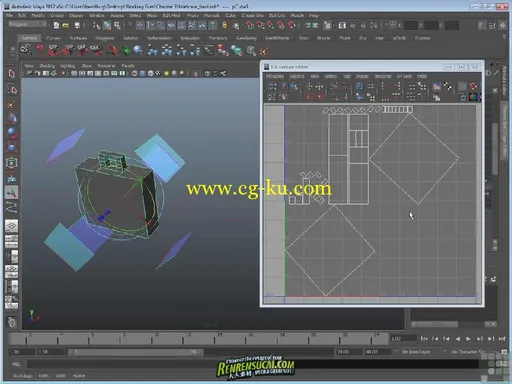Viewport: 512px width, 384px height.
Task: Open Maya File menu
Action: pyautogui.click(x=9, y=15)
